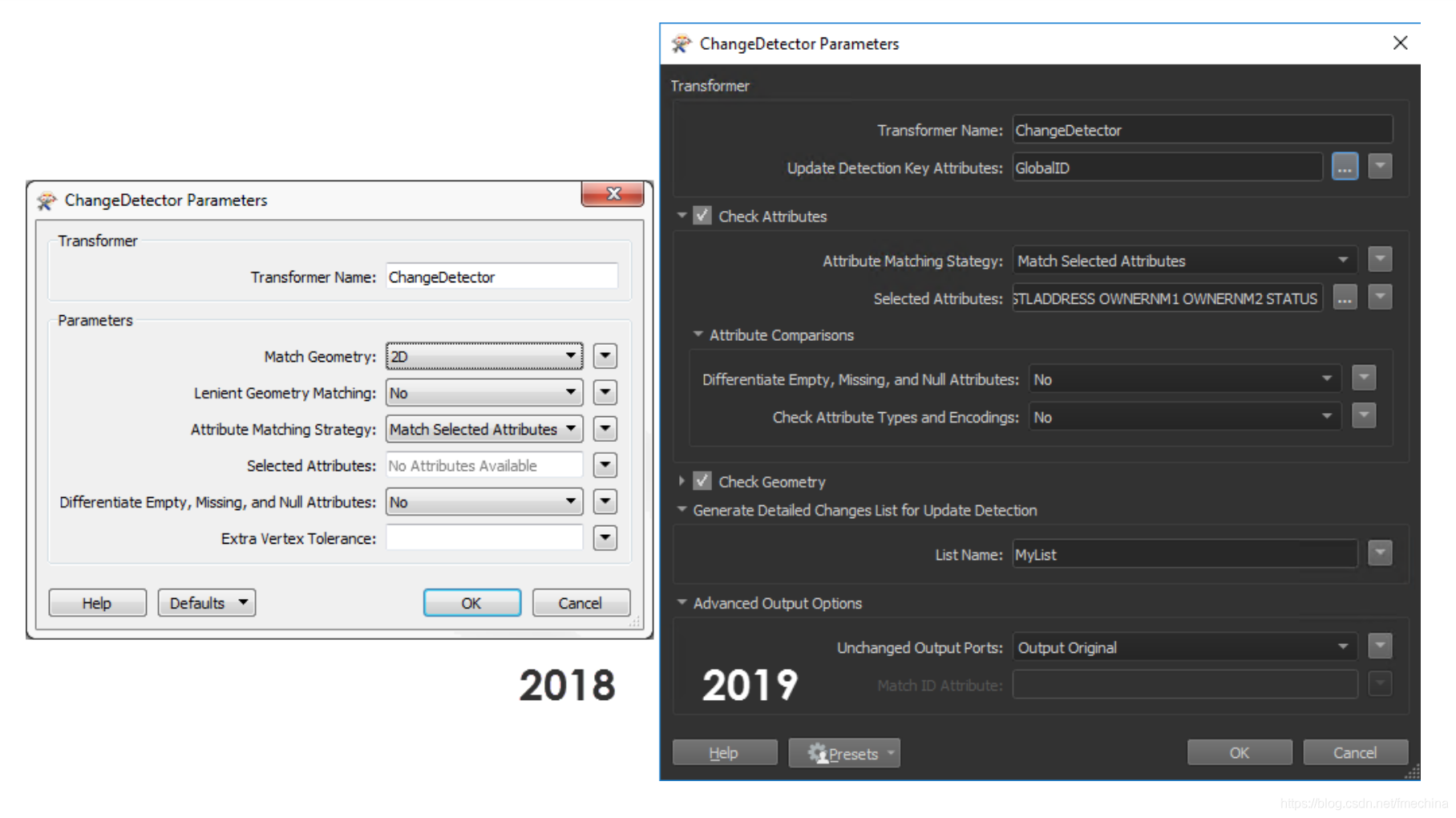The height and width of the screenshot is (818, 1456).
Task: Open the Unchanged Output Ports dropdown
Action: (x=1184, y=647)
